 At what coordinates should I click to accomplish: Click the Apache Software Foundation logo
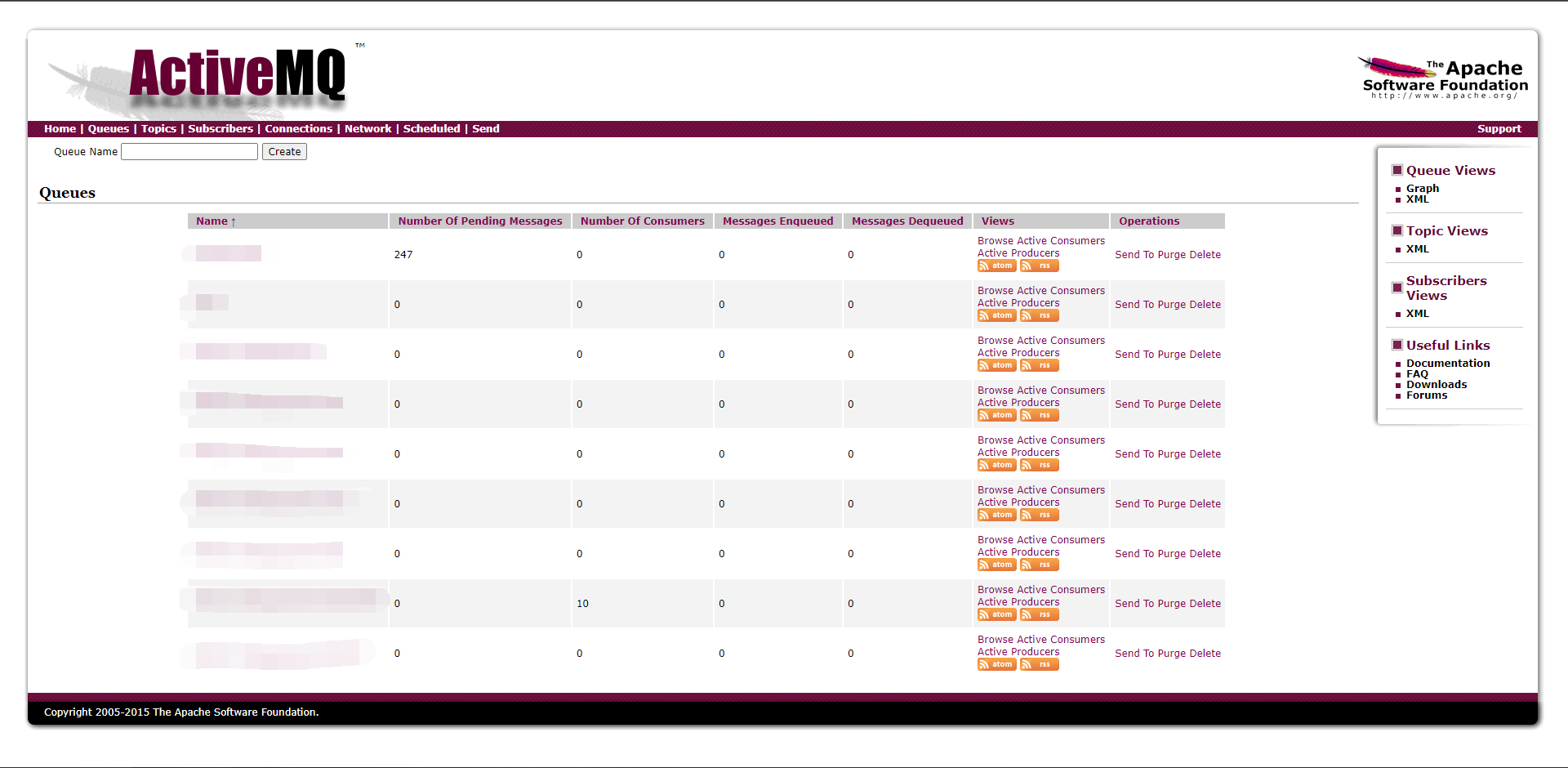tap(1443, 78)
